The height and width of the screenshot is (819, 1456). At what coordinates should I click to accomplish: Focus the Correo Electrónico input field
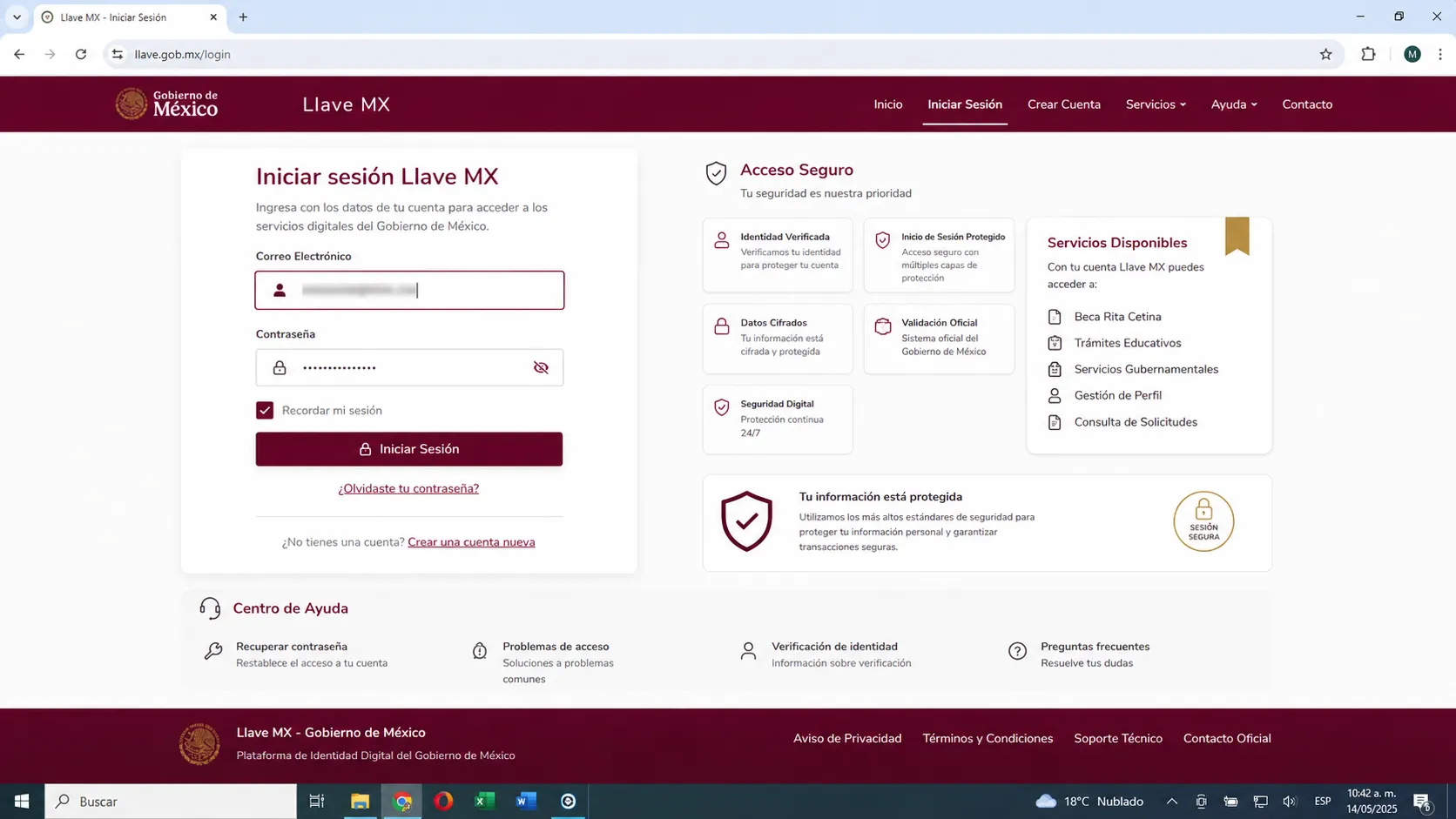pyautogui.click(x=409, y=291)
